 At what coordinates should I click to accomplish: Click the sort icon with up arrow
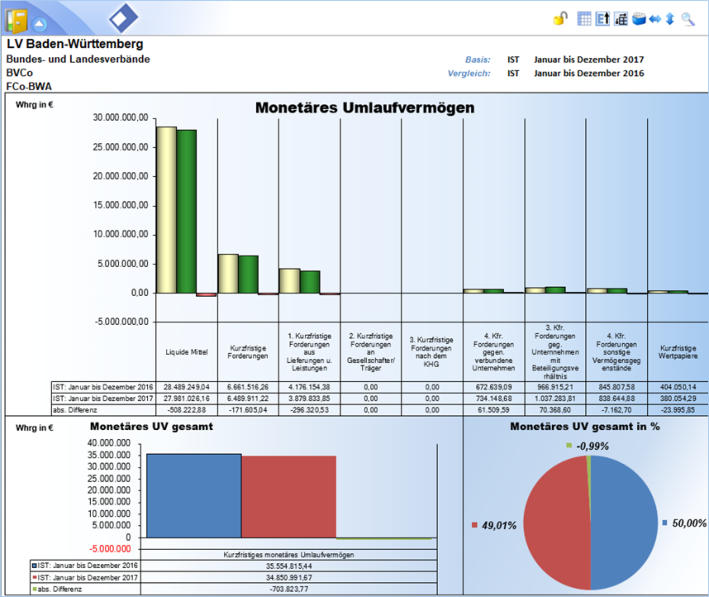pos(603,18)
